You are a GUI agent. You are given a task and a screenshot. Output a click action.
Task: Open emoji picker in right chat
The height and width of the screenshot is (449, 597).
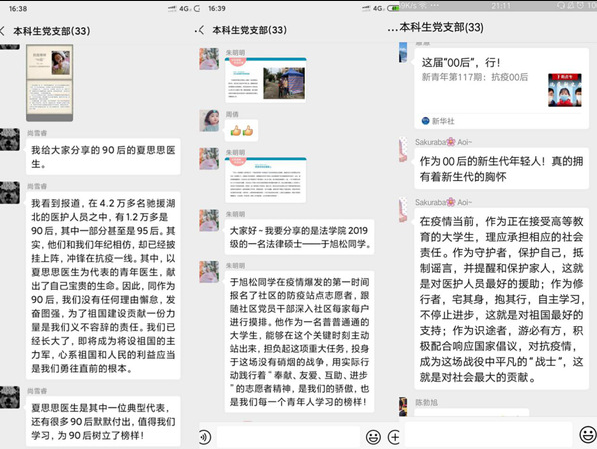pos(588,434)
